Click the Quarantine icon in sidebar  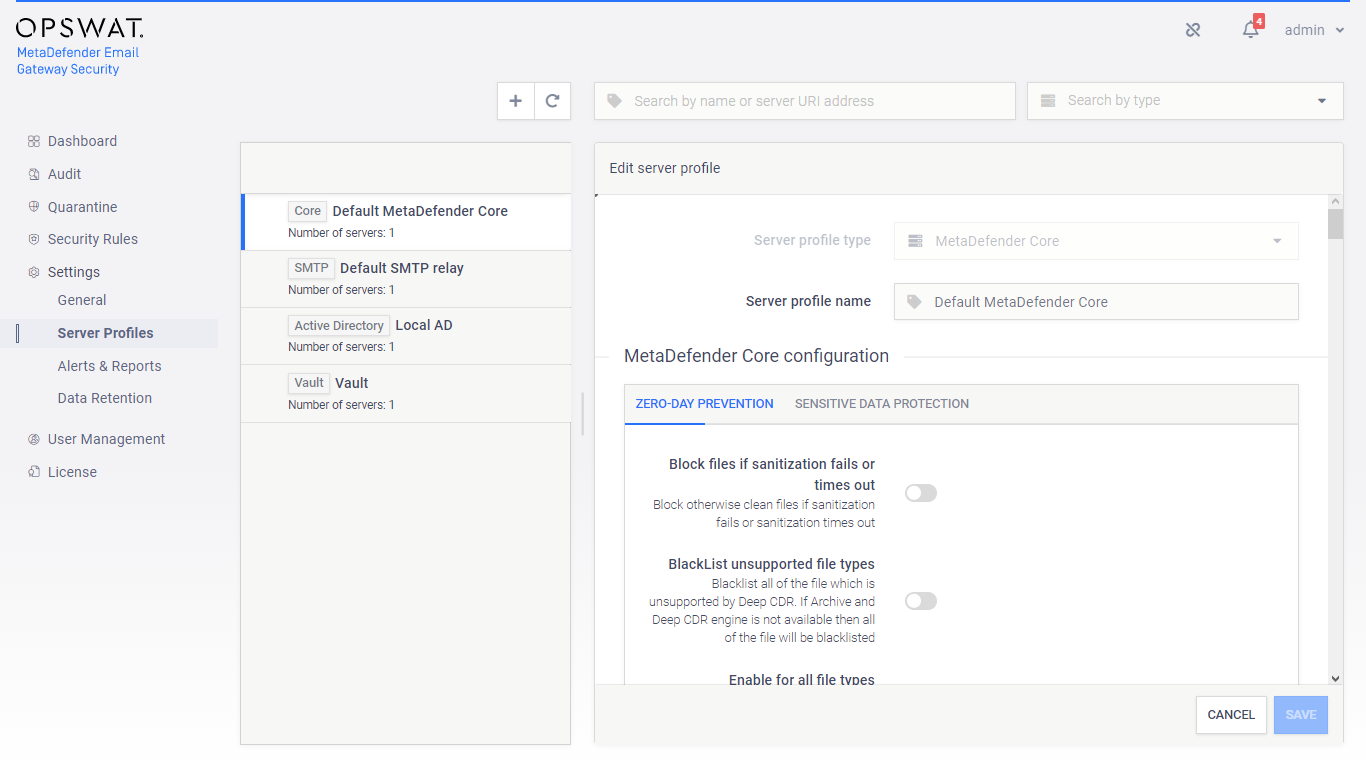(x=34, y=207)
